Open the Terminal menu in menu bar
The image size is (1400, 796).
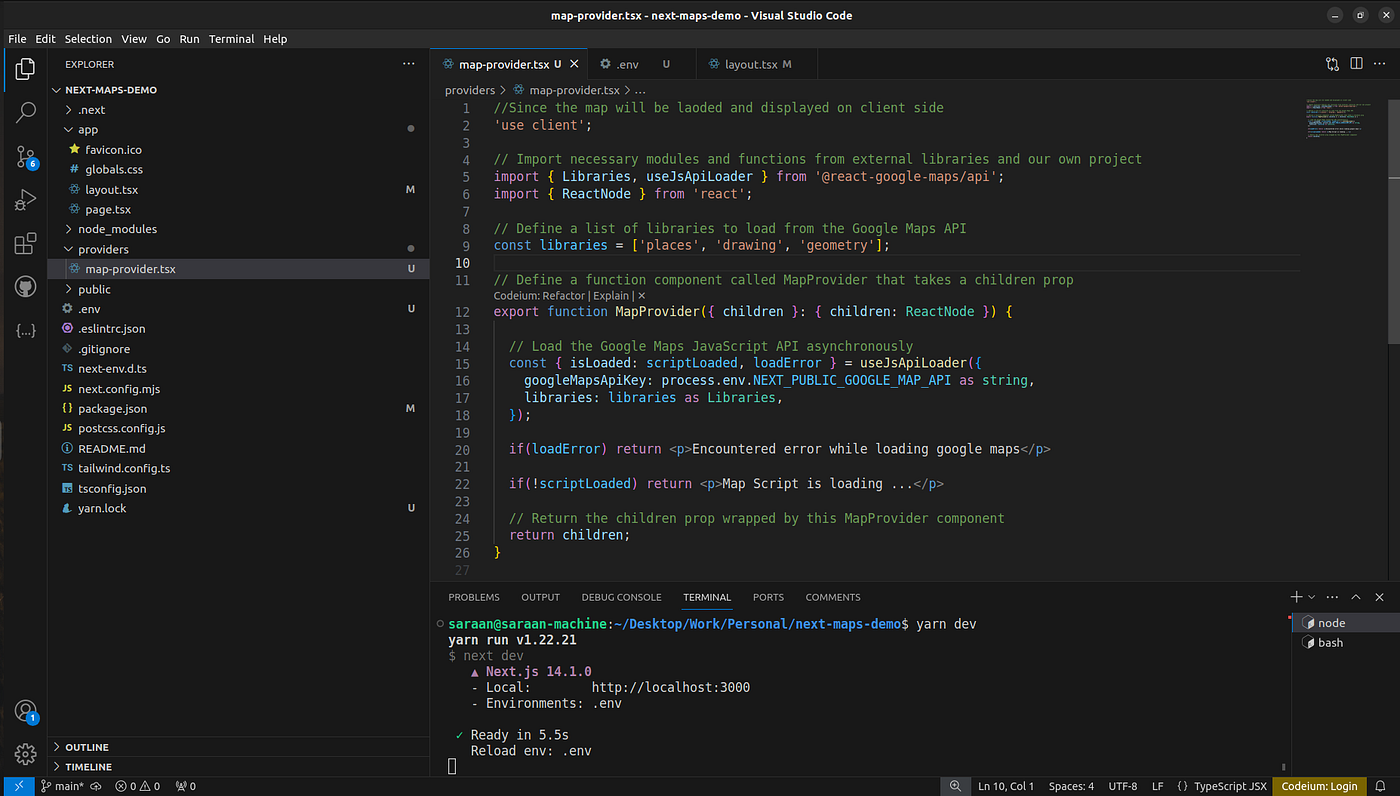point(231,39)
